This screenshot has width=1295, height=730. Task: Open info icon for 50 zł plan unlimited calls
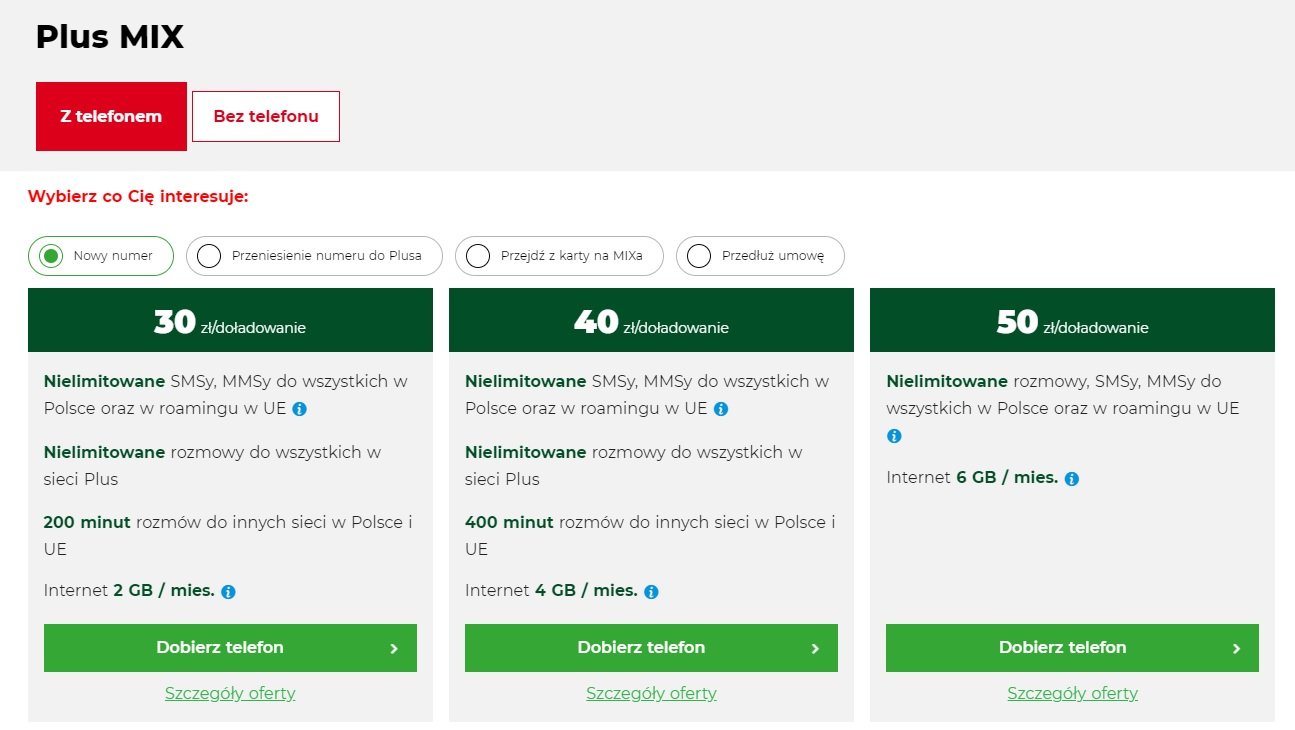tap(894, 436)
